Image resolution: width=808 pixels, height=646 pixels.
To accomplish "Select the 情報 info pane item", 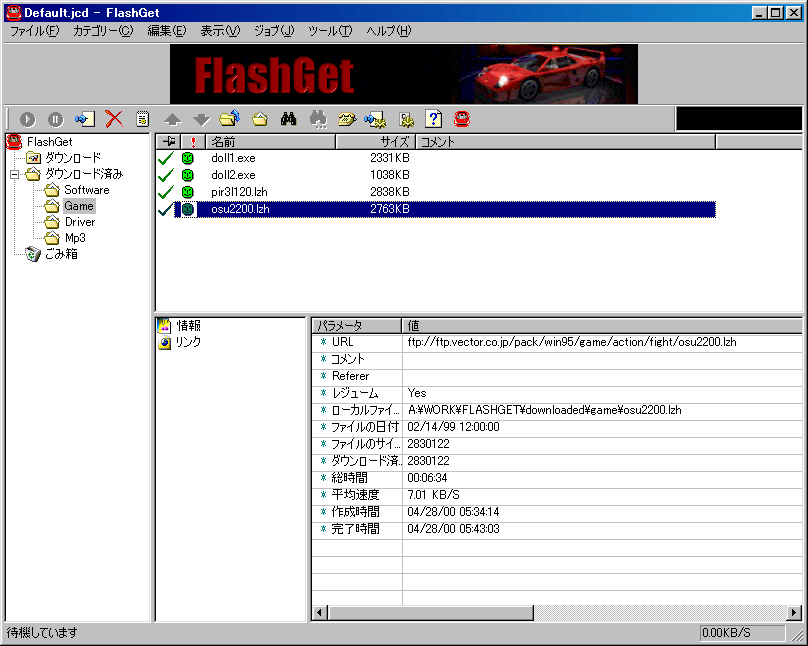I will tap(188, 326).
